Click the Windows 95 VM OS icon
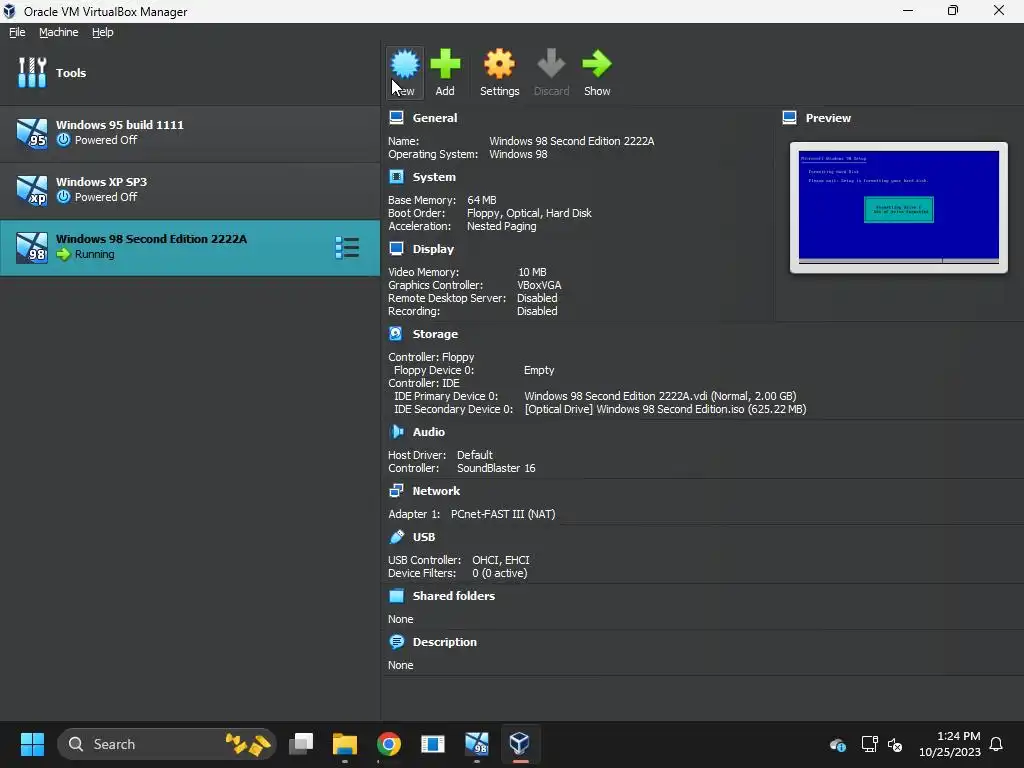This screenshot has height=768, width=1024. pos(32,133)
